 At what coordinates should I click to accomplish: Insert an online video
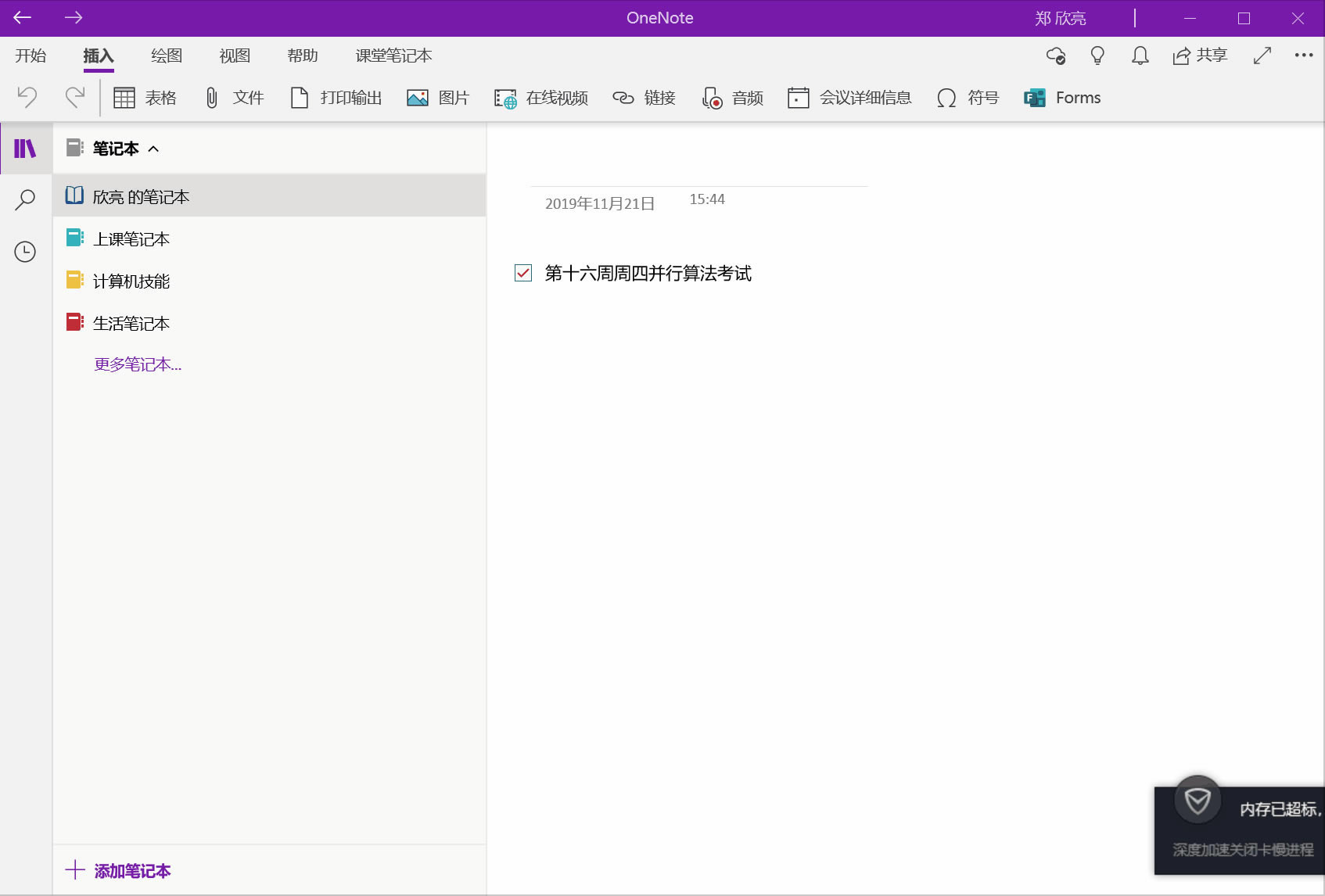[x=540, y=97]
